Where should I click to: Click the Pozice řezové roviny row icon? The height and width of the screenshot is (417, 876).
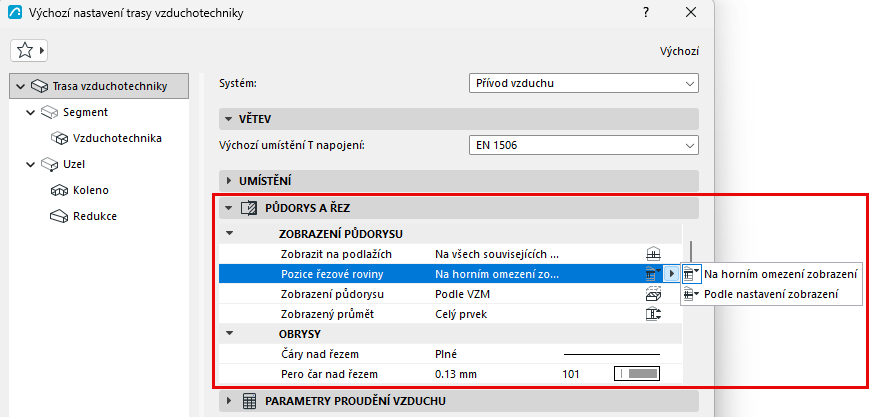pyautogui.click(x=653, y=274)
